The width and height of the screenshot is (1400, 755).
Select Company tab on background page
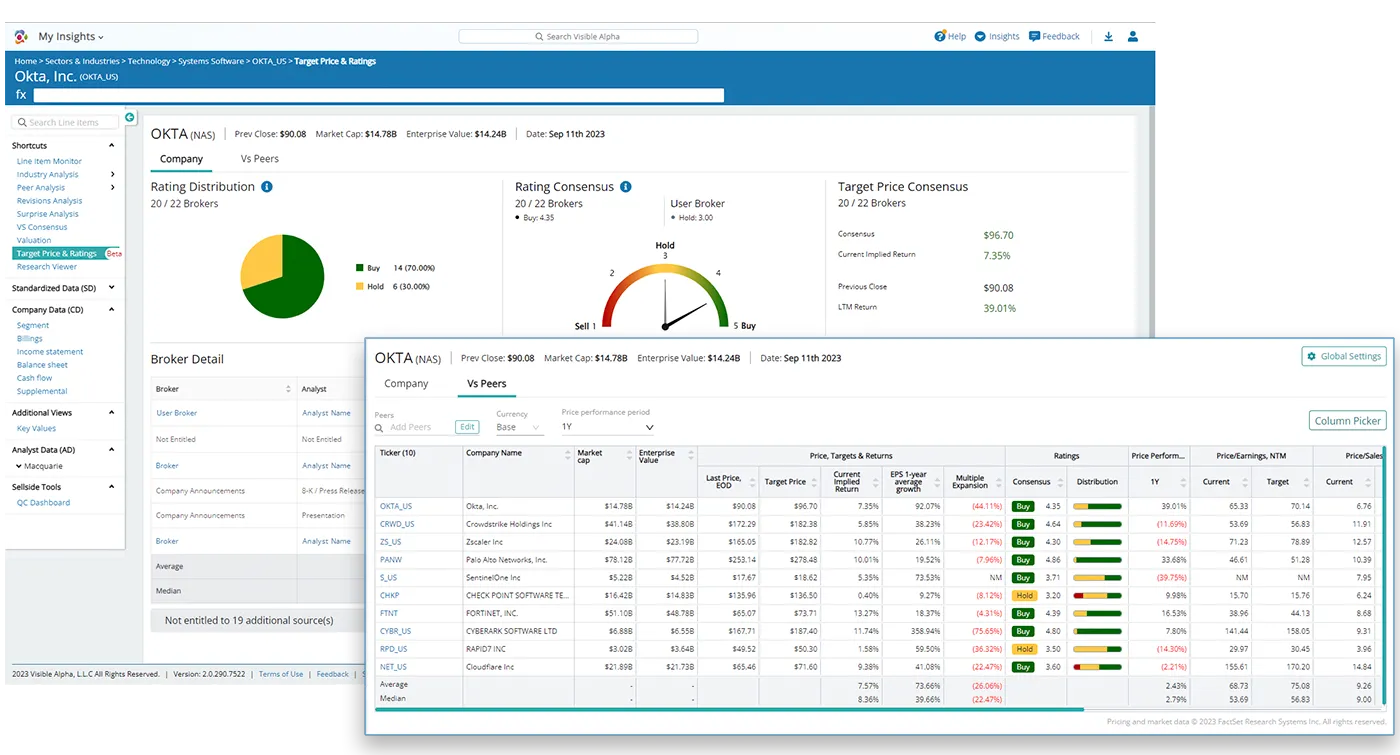pos(182,159)
